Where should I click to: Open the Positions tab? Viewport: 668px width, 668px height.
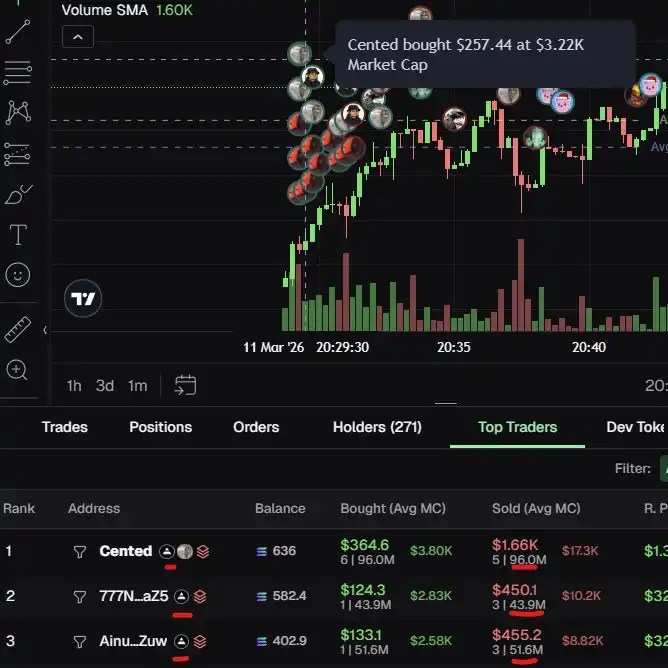160,427
